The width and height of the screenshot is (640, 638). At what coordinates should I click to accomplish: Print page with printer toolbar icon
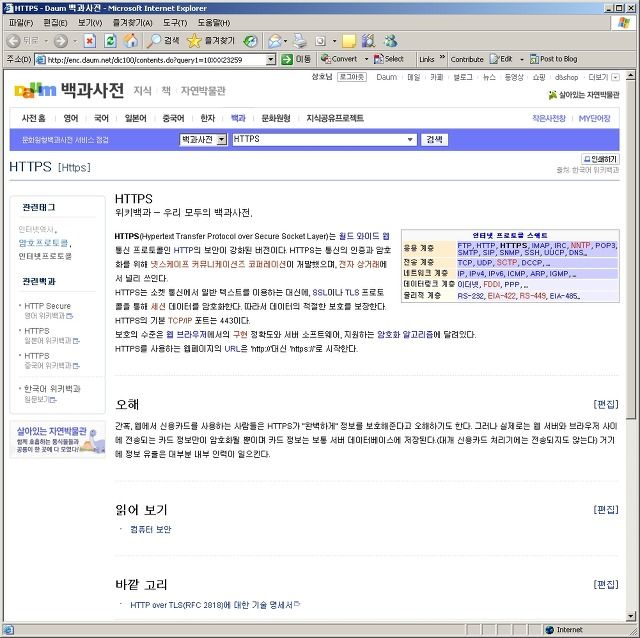[300, 41]
